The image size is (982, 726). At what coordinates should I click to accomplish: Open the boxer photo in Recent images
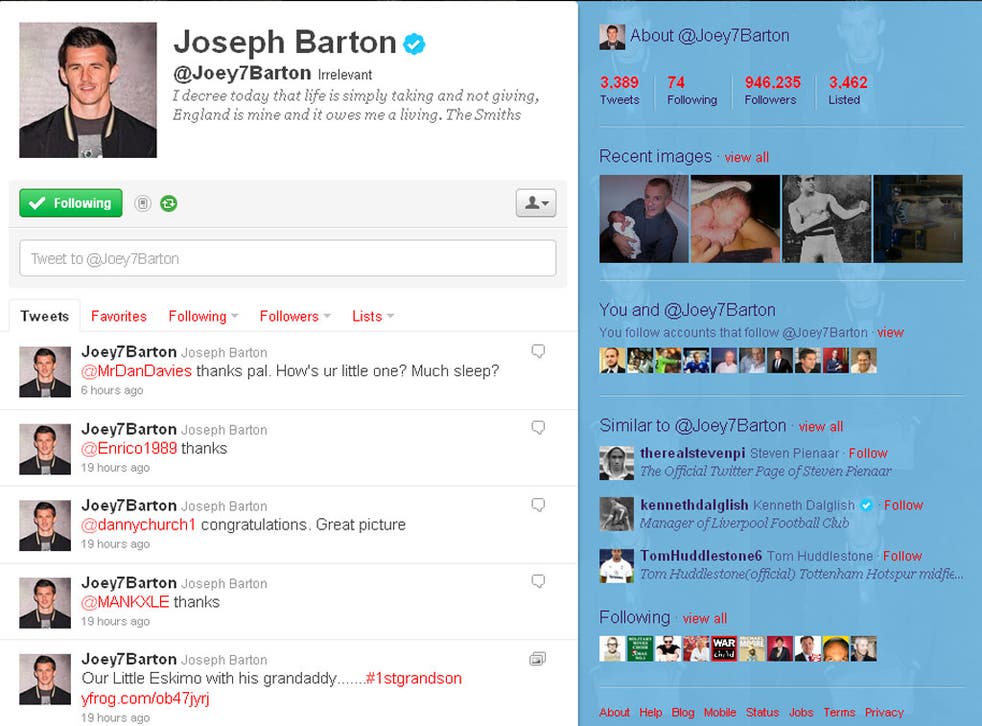tap(826, 219)
